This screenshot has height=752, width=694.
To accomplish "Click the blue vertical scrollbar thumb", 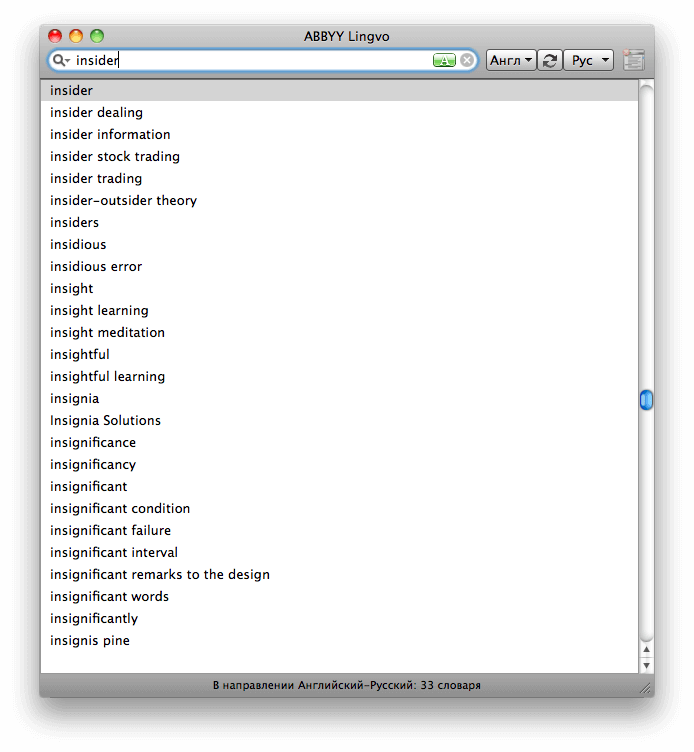I will [x=646, y=400].
